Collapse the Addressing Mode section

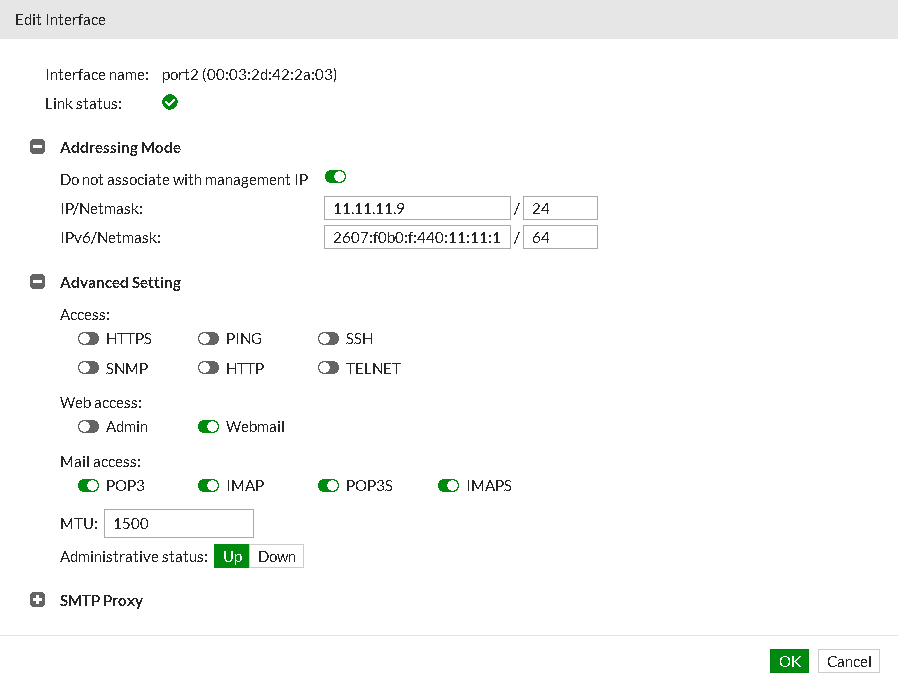(37, 146)
